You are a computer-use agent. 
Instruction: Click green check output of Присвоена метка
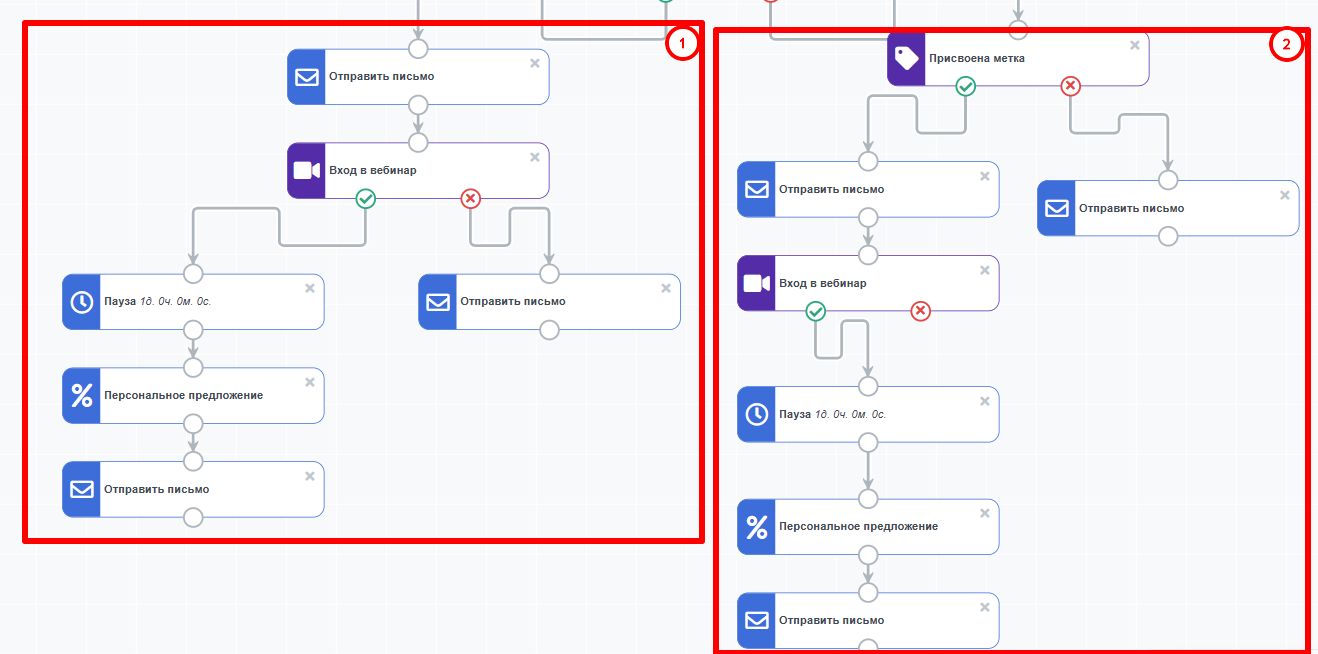click(x=966, y=86)
